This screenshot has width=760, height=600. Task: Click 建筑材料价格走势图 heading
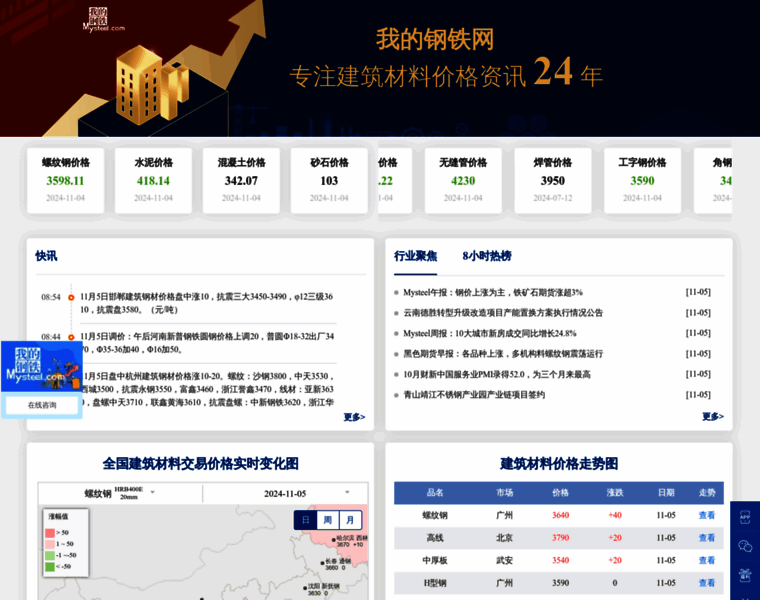pyautogui.click(x=559, y=464)
